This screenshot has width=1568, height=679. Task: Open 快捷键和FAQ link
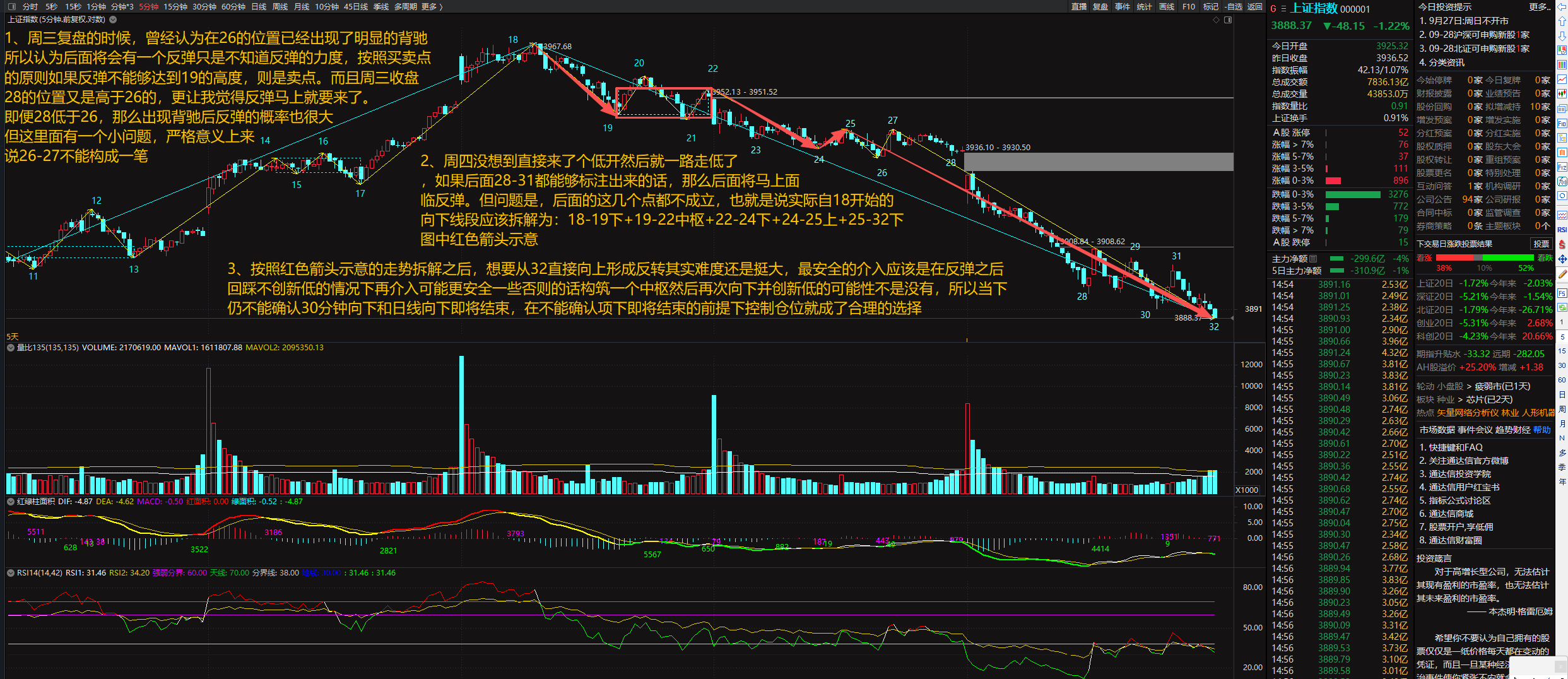click(1451, 447)
